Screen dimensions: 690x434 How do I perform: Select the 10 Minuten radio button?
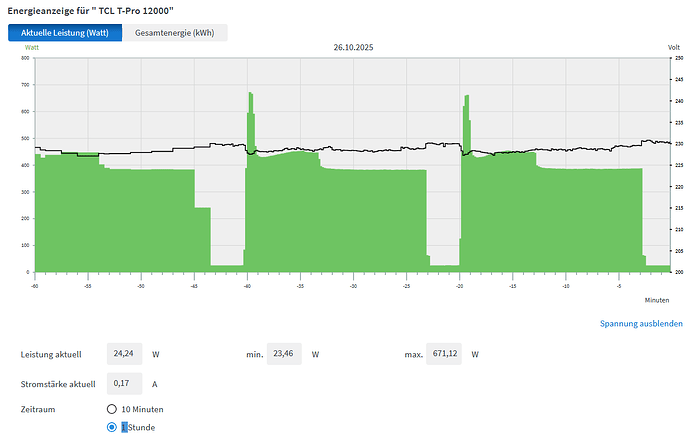tap(112, 410)
